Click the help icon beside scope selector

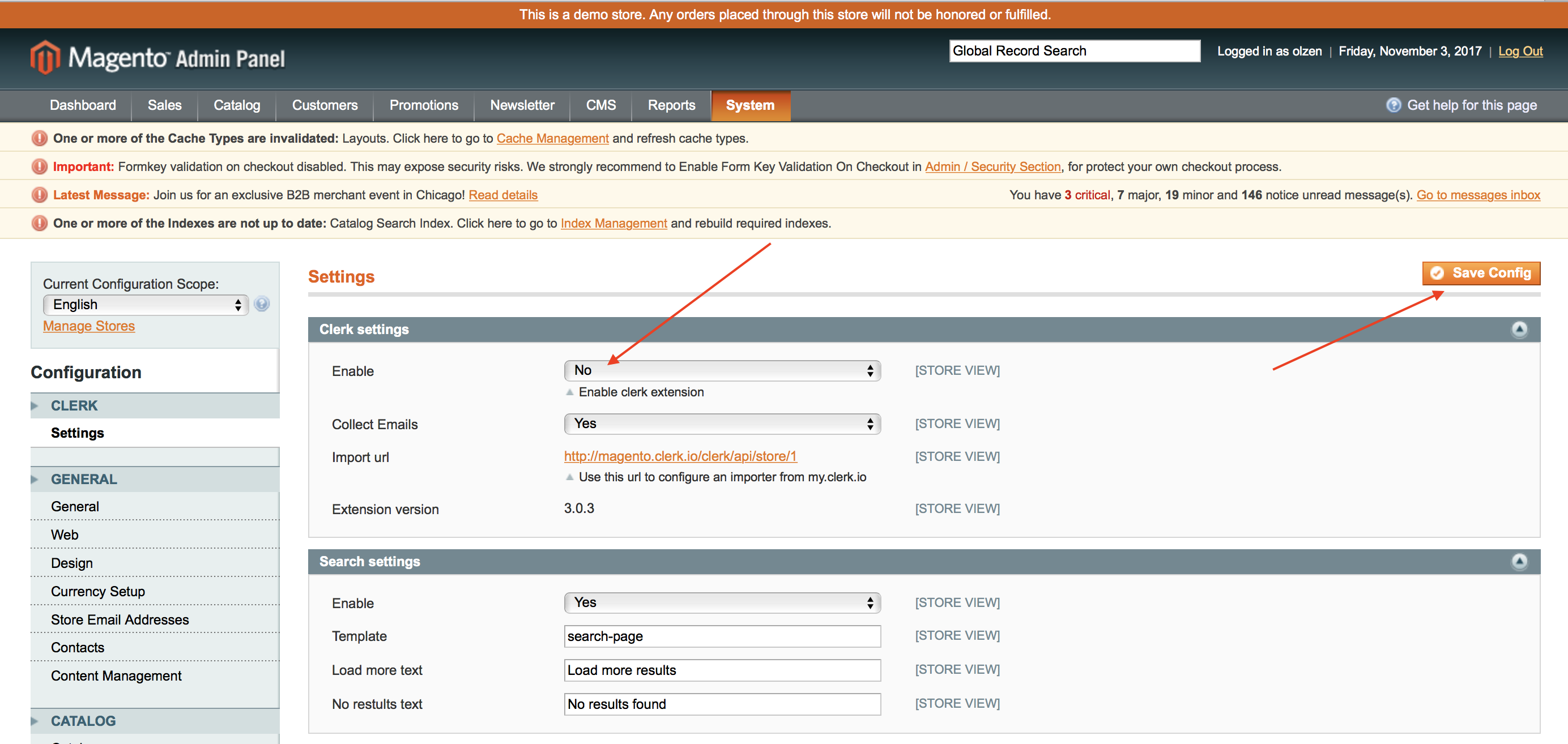tap(262, 304)
